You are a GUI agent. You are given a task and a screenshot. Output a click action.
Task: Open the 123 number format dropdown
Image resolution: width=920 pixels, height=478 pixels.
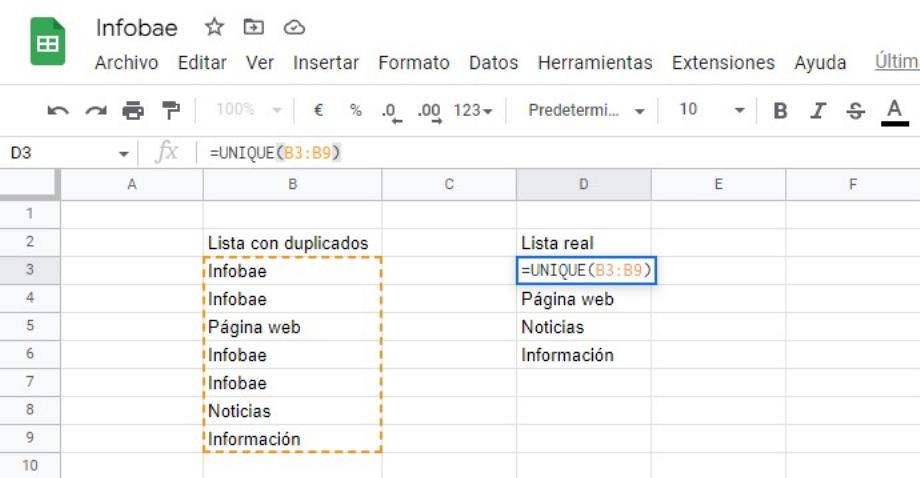pos(473,110)
